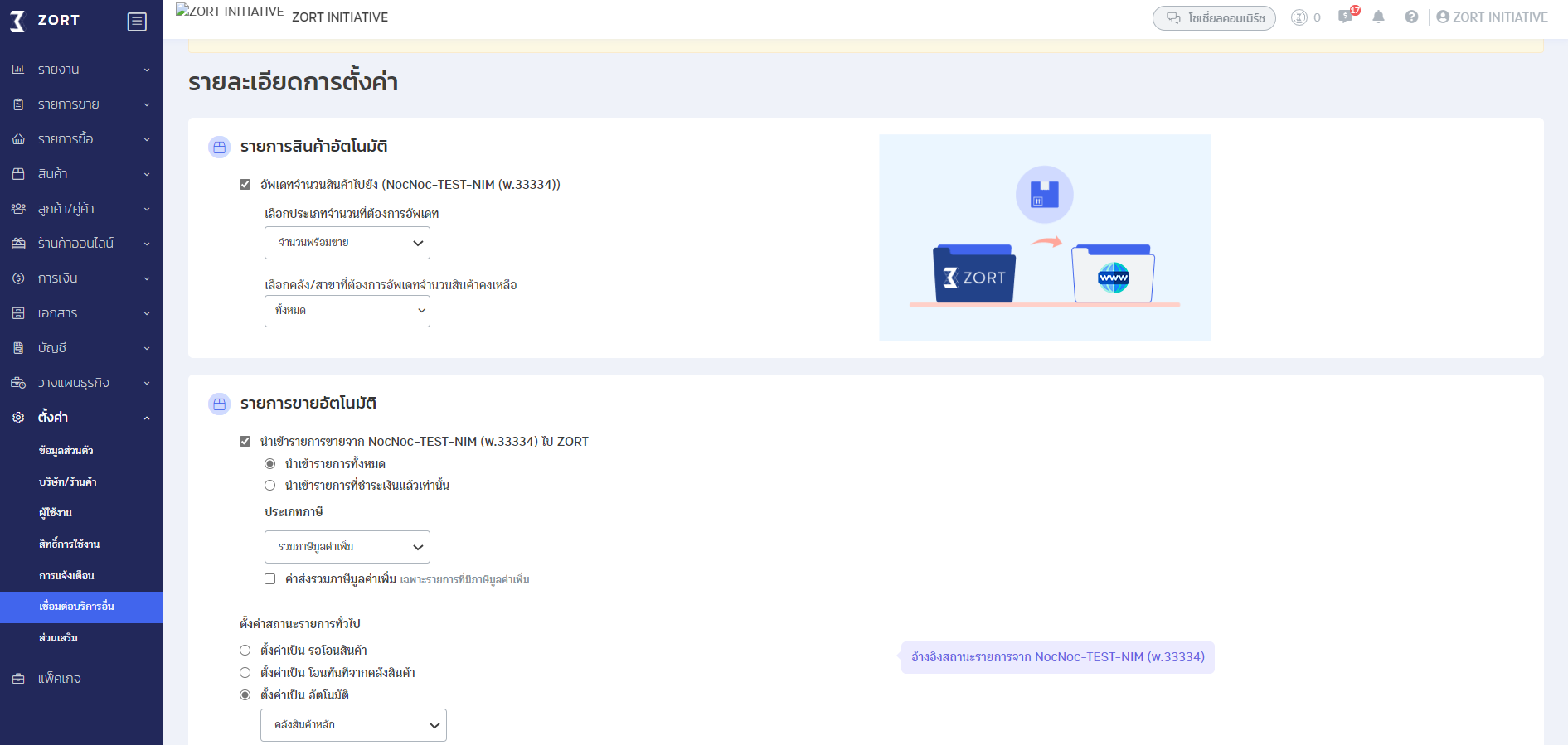Uncheck the update product quantity to NocNoc checkbox

point(245,185)
